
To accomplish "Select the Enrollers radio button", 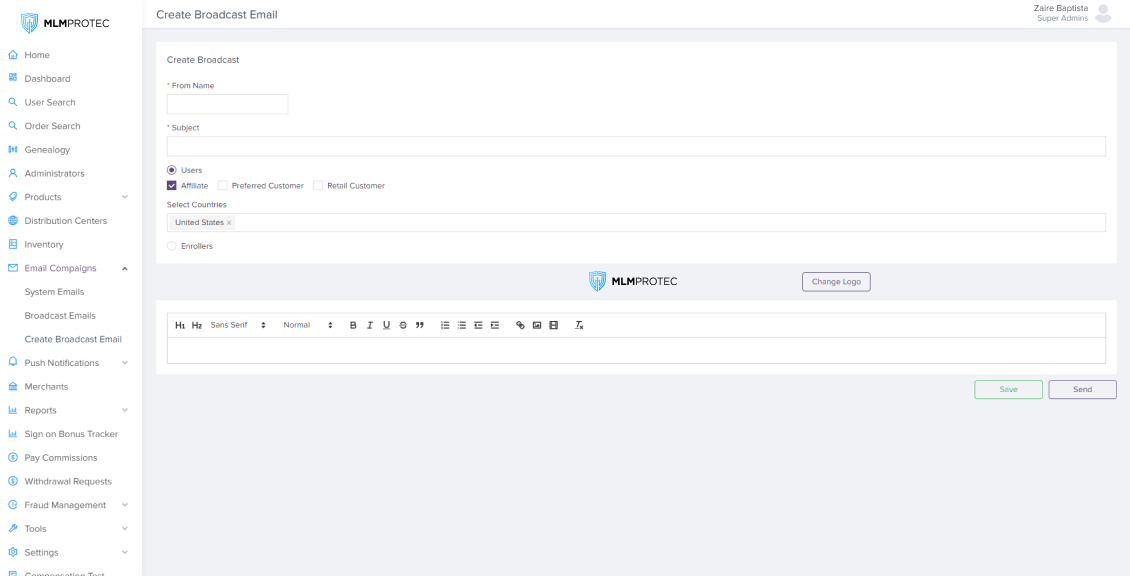I will pyautogui.click(x=172, y=246).
